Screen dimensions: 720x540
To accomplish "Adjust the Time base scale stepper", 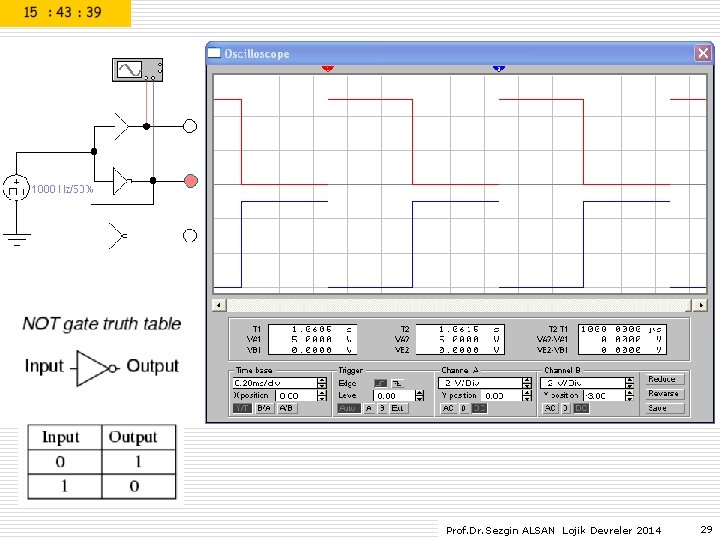I will point(322,382).
